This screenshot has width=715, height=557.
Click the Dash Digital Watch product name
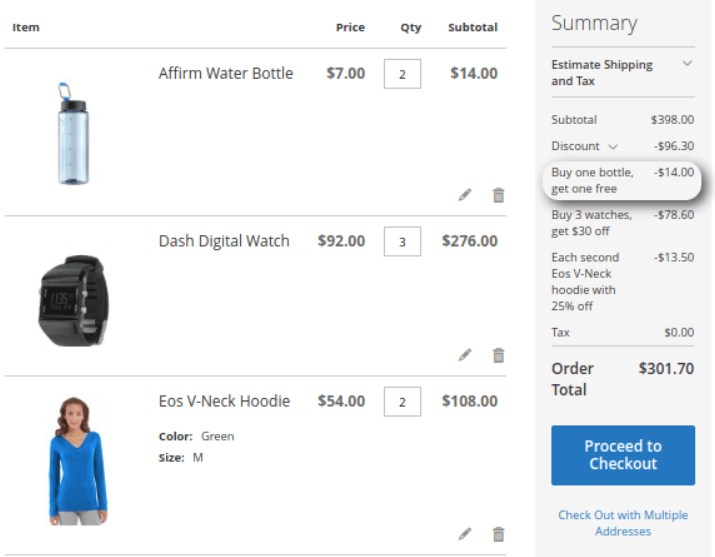[x=224, y=241]
